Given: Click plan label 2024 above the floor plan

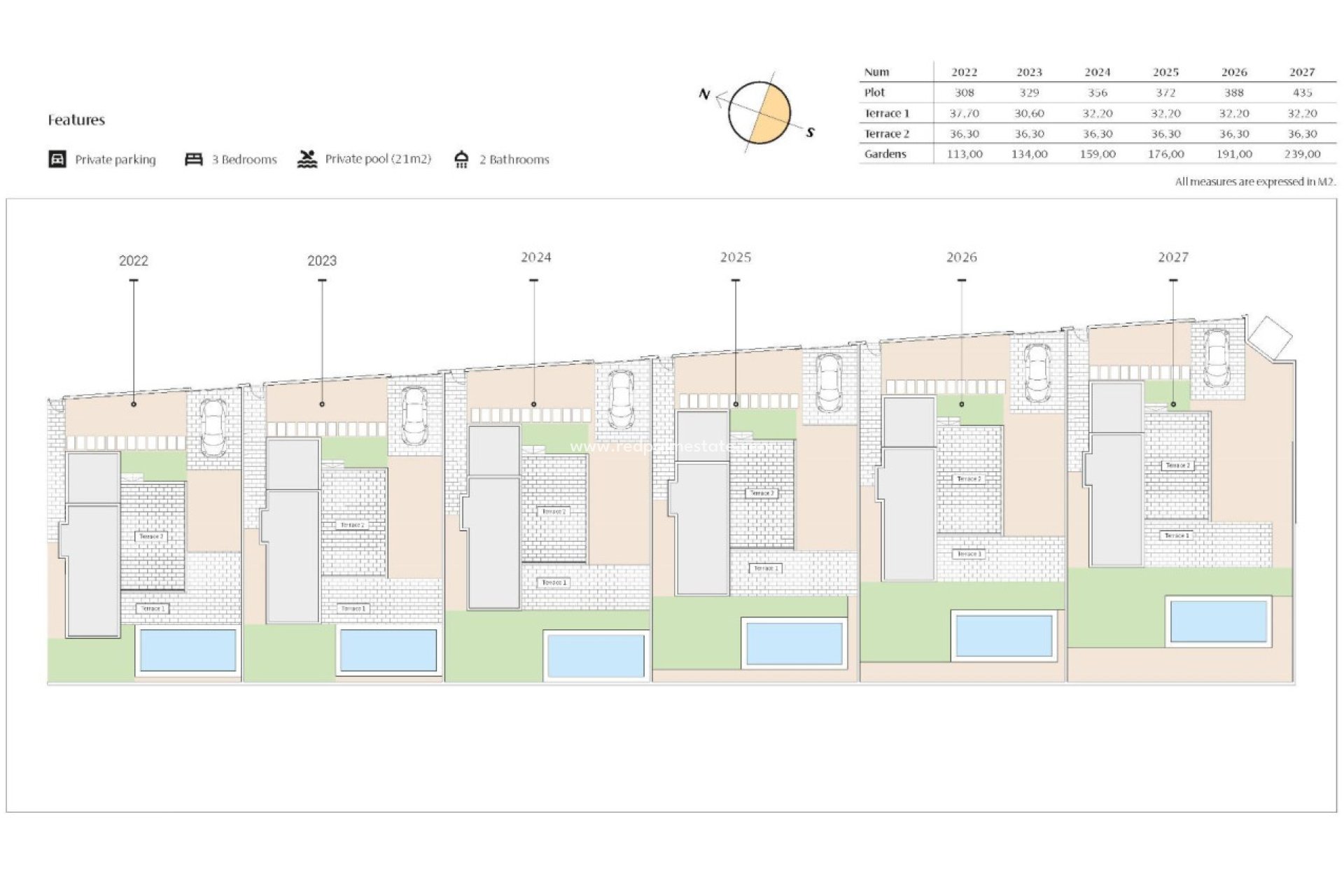Looking at the screenshot, I should coord(536,257).
